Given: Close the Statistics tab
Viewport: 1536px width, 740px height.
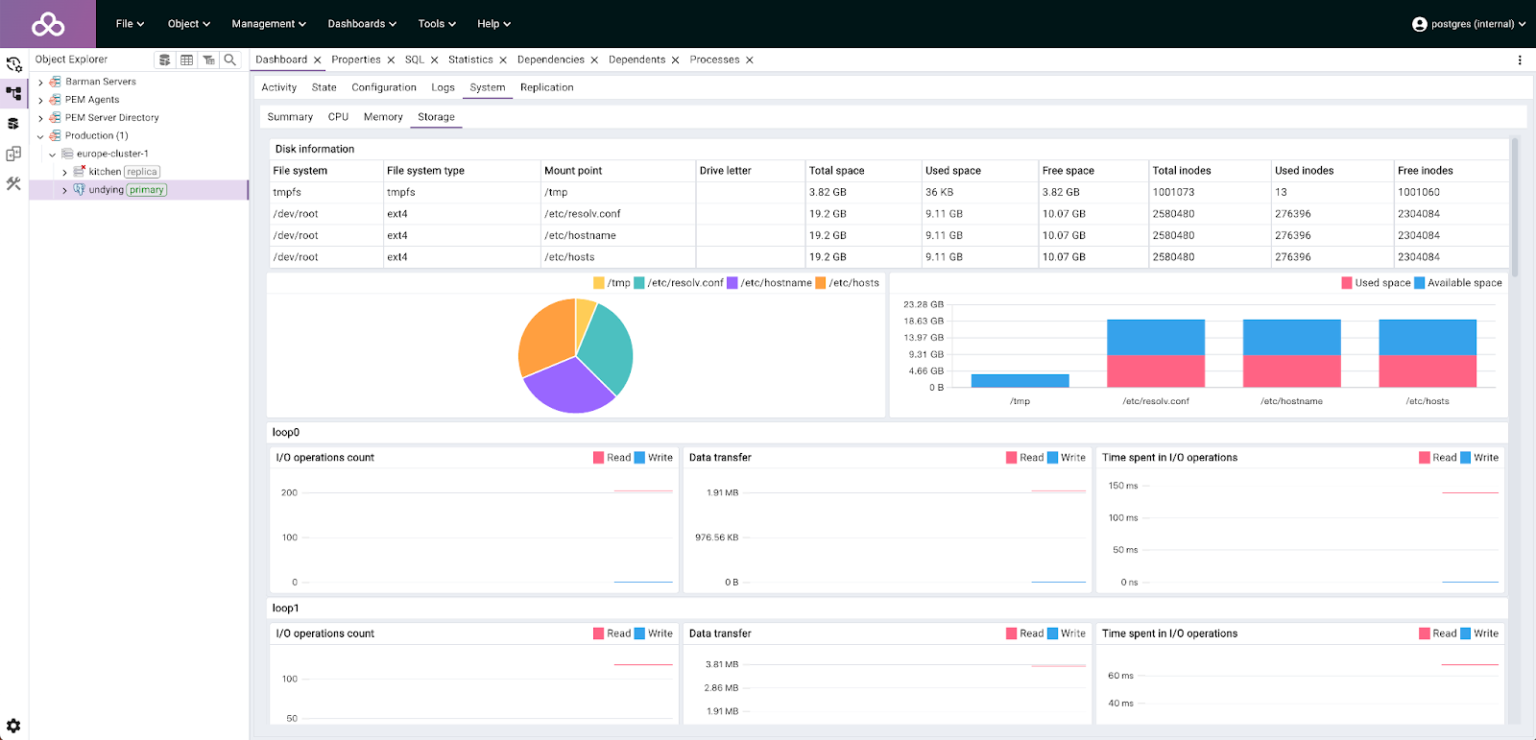Looking at the screenshot, I should pyautogui.click(x=503, y=60).
